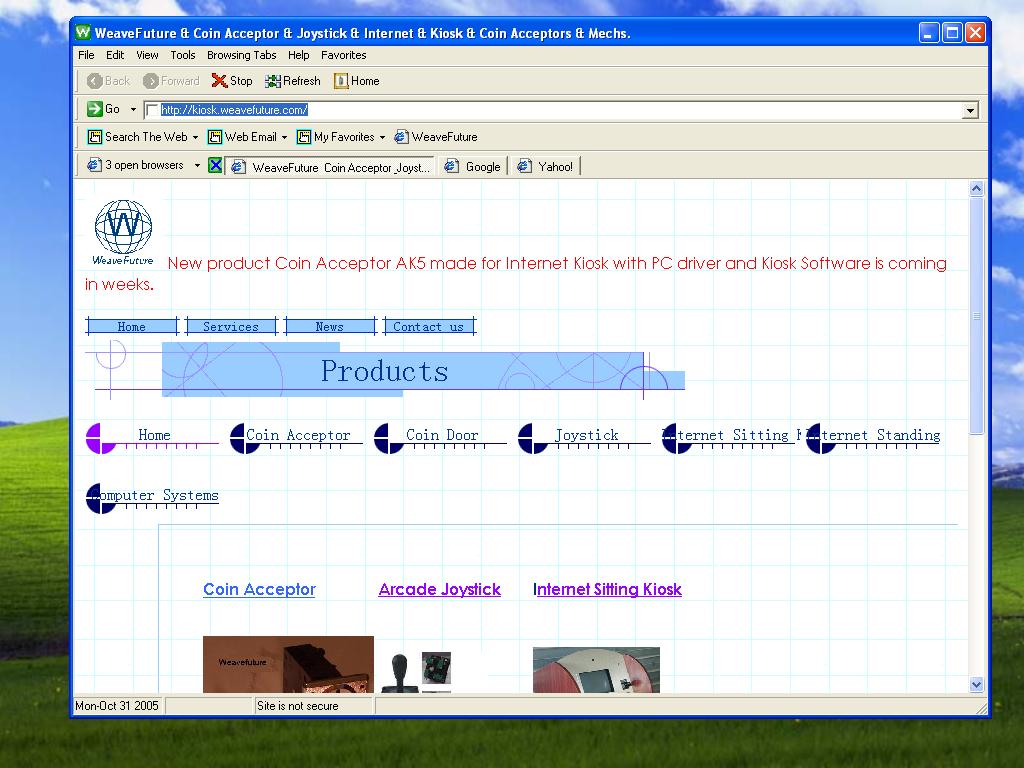
Task: Close the current tab with green X icon
Action: tap(215, 165)
